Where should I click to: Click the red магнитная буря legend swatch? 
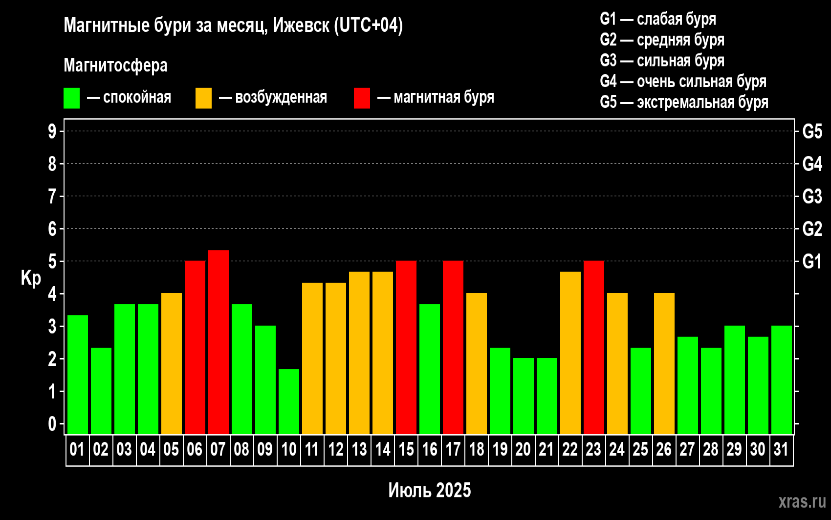362,99
